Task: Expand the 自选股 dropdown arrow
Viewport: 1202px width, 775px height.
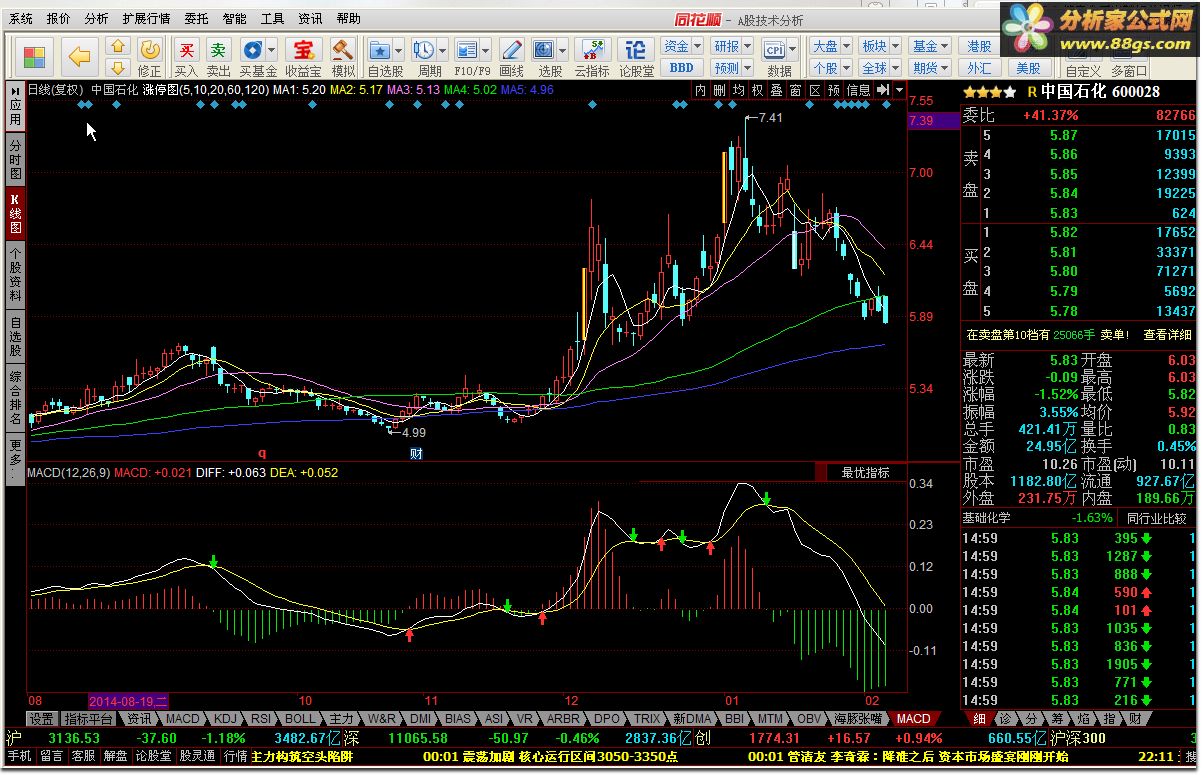Action: click(x=399, y=50)
